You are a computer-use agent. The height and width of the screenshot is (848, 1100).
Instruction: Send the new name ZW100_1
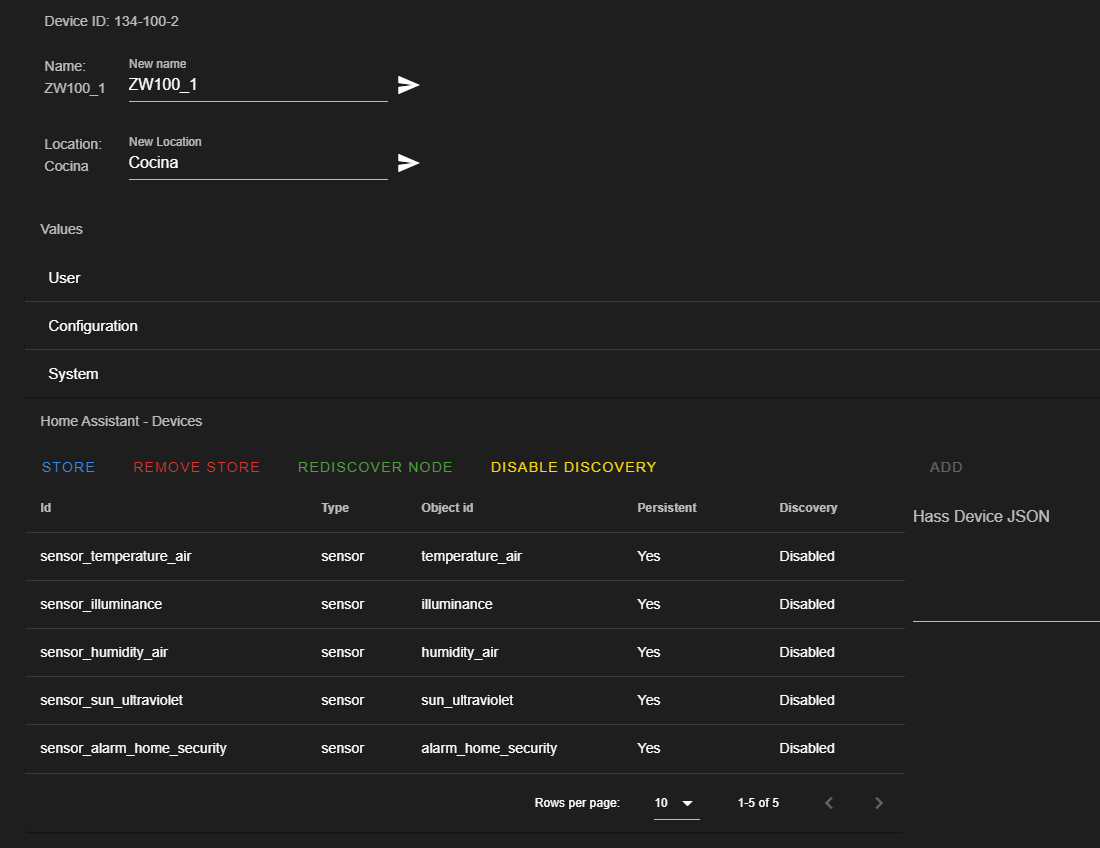[x=408, y=85]
